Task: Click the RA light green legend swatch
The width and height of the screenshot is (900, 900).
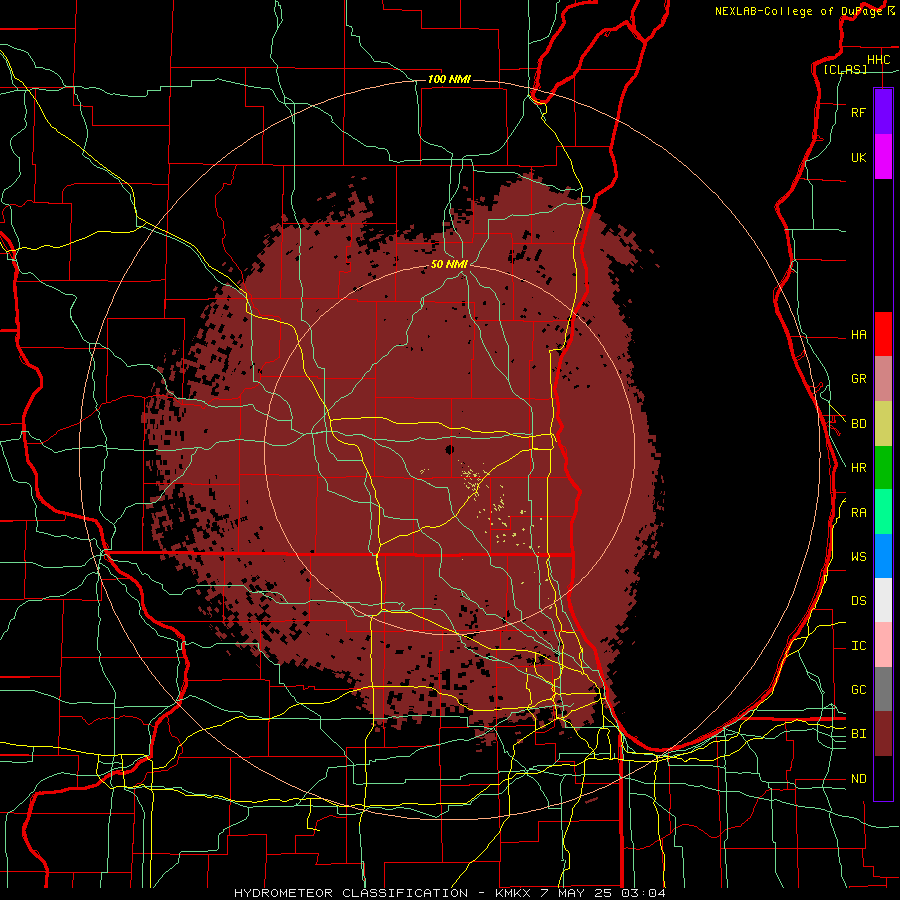Action: click(x=883, y=512)
